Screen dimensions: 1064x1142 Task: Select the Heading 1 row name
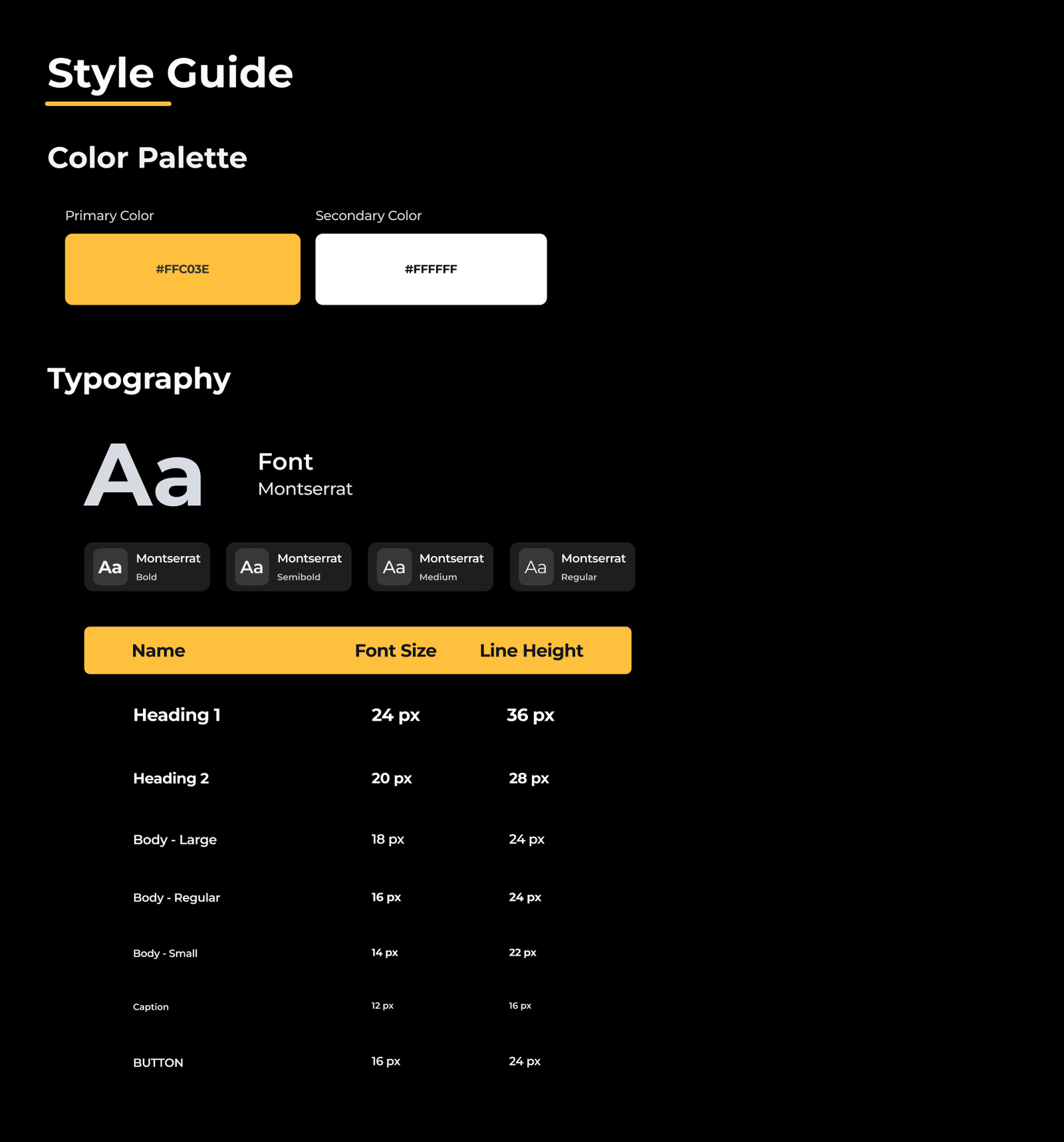(x=176, y=715)
